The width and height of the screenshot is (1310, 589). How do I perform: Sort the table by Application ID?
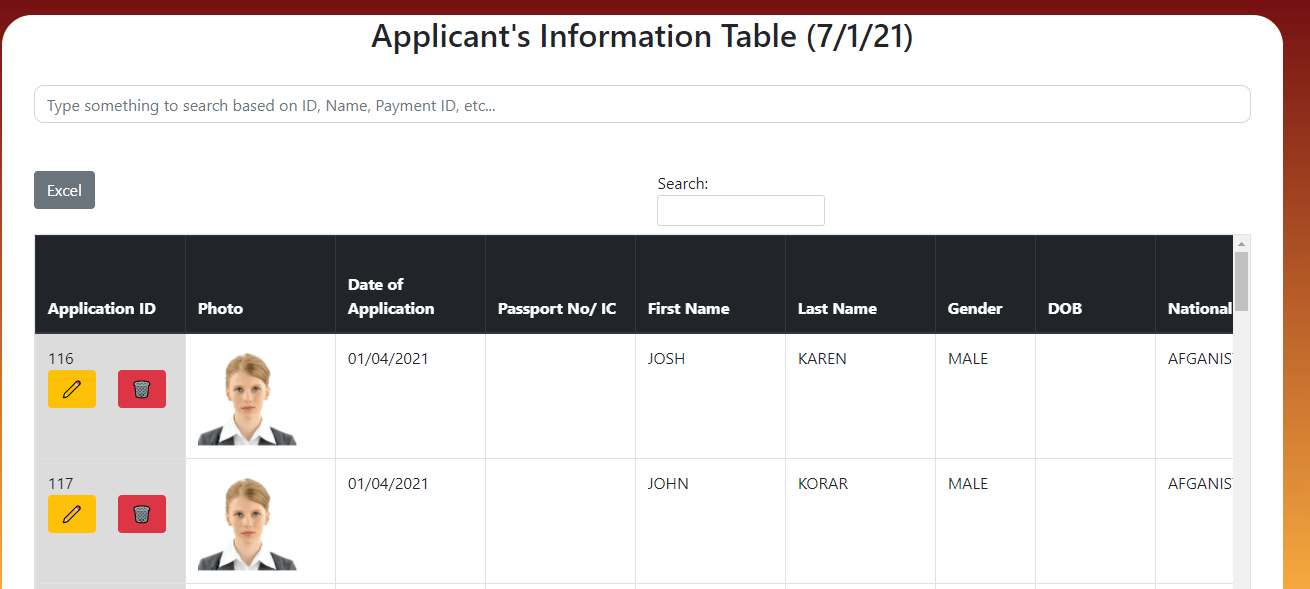(100, 308)
